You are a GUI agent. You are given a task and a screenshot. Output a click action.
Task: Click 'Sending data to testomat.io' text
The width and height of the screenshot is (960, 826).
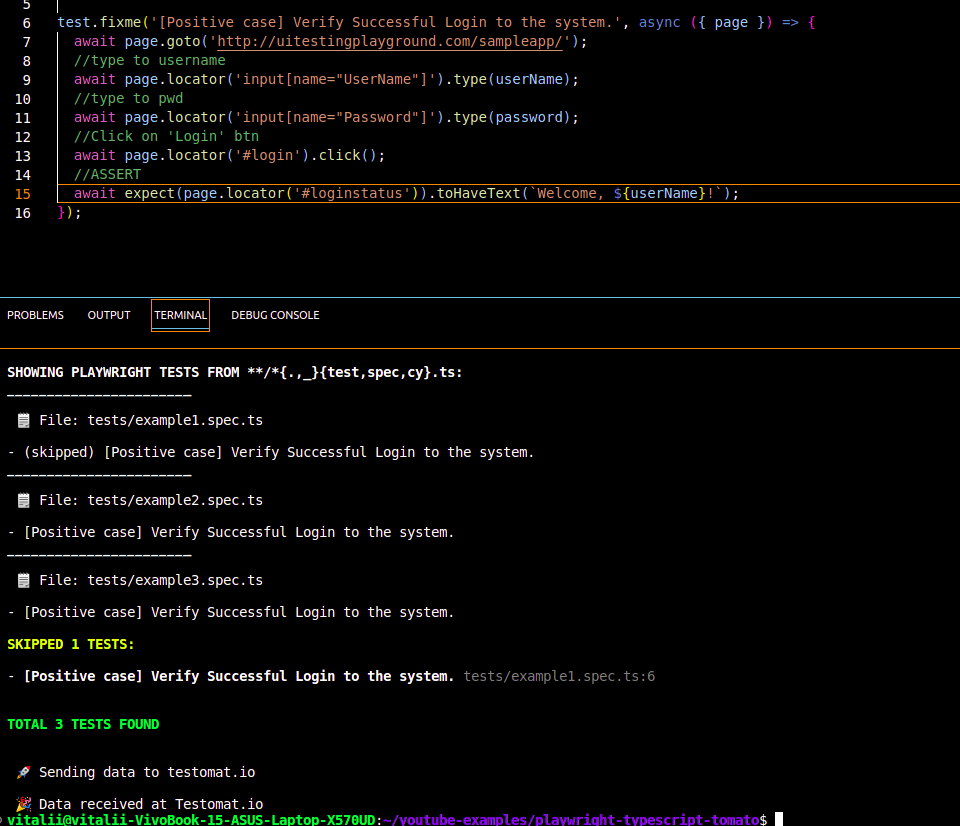tap(147, 772)
